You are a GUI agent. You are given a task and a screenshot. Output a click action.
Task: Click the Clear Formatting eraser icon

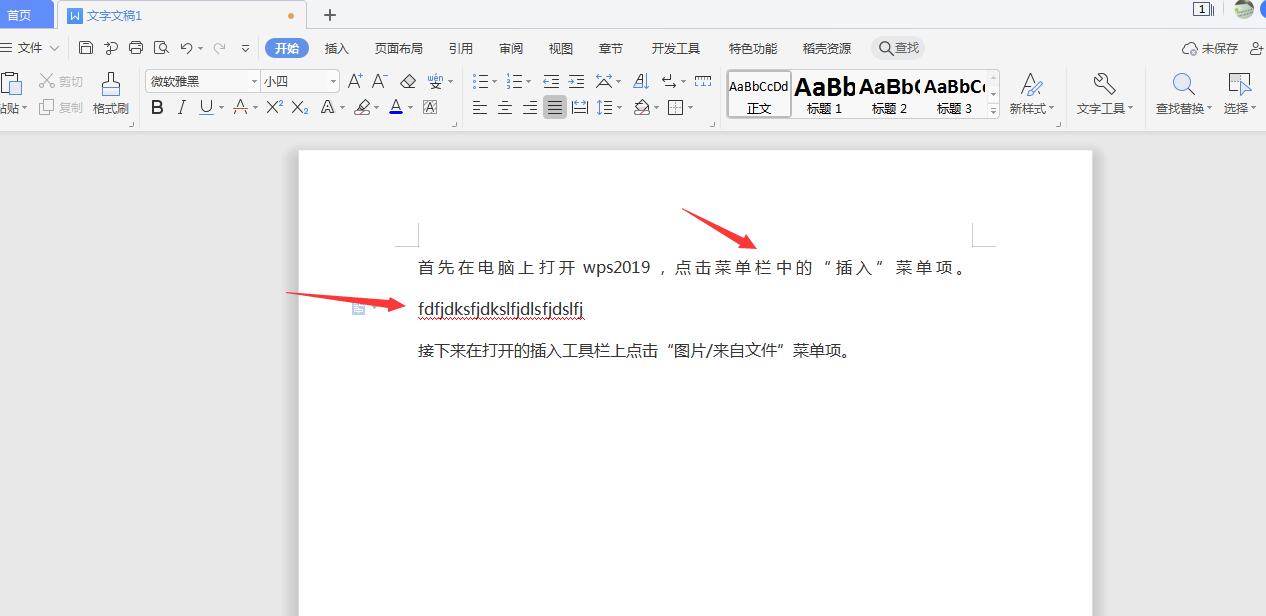tap(408, 81)
